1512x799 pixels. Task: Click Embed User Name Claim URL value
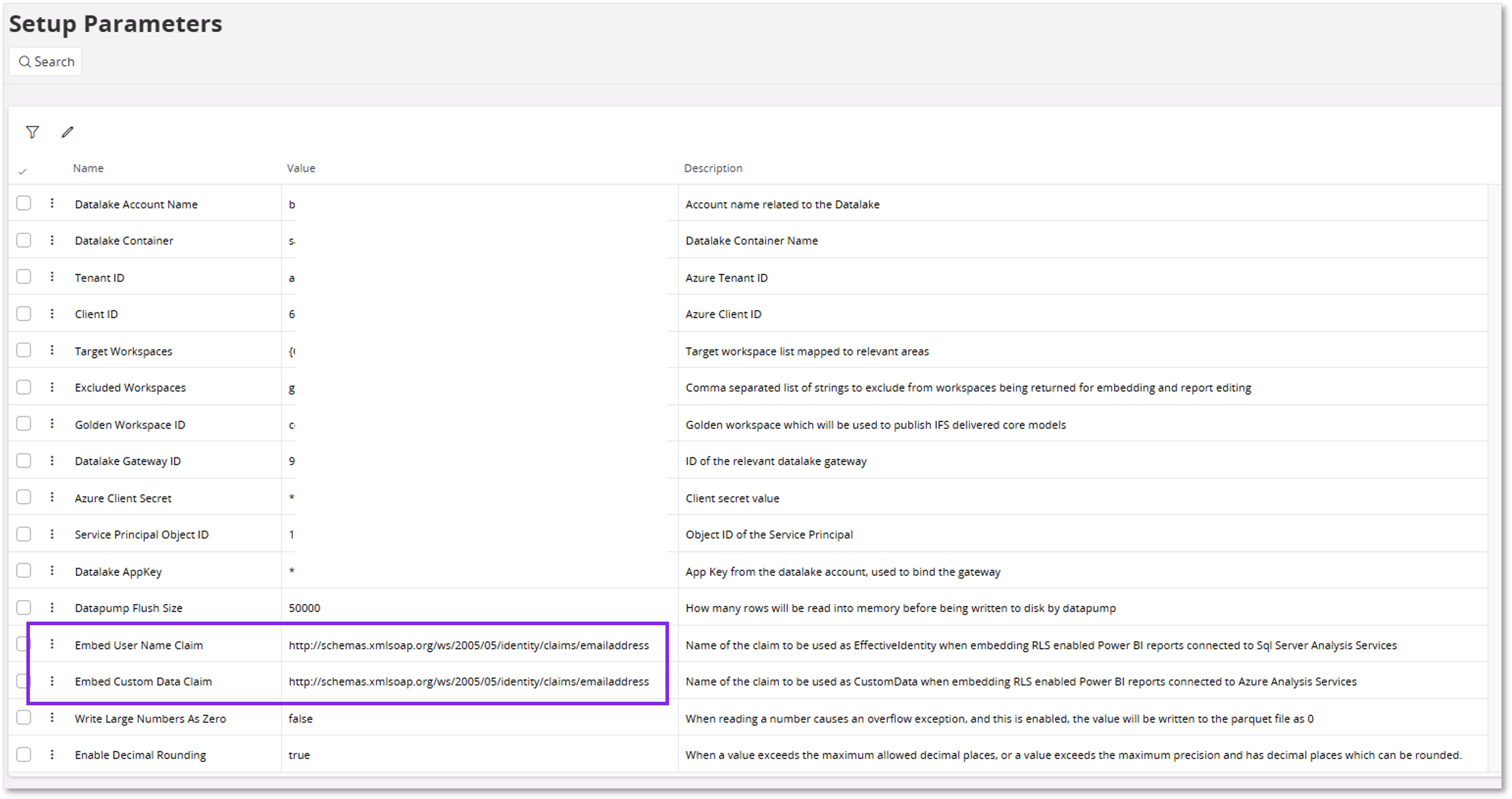pyautogui.click(x=468, y=645)
